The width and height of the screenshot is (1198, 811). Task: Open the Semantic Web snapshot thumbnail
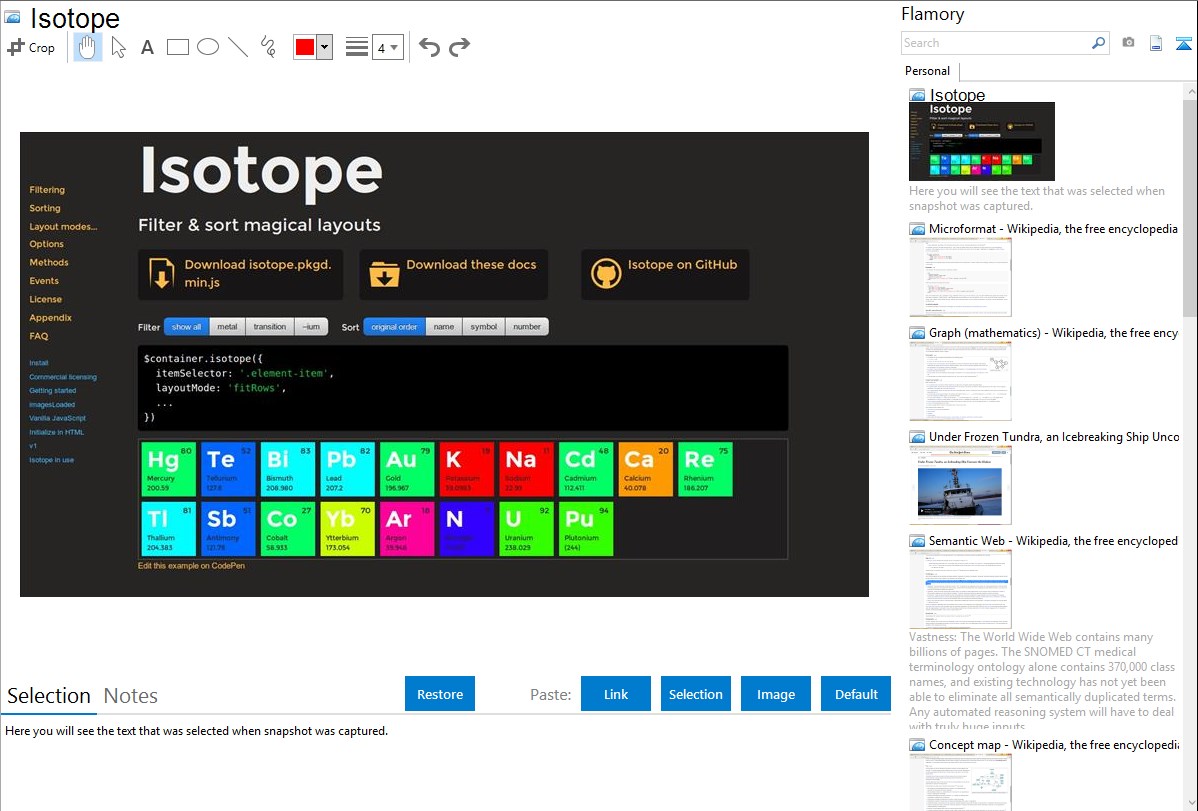tap(960, 589)
